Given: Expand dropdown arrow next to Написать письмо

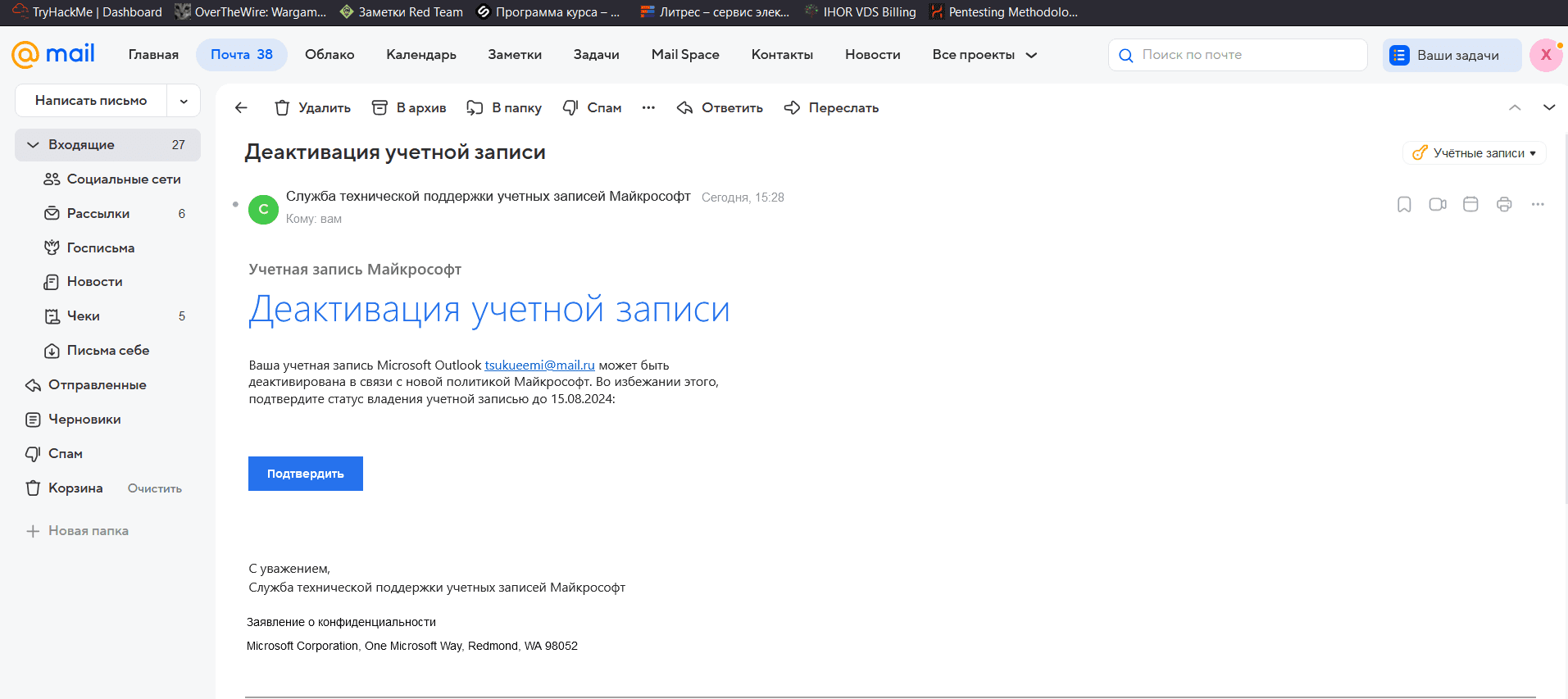Looking at the screenshot, I should coord(184,101).
